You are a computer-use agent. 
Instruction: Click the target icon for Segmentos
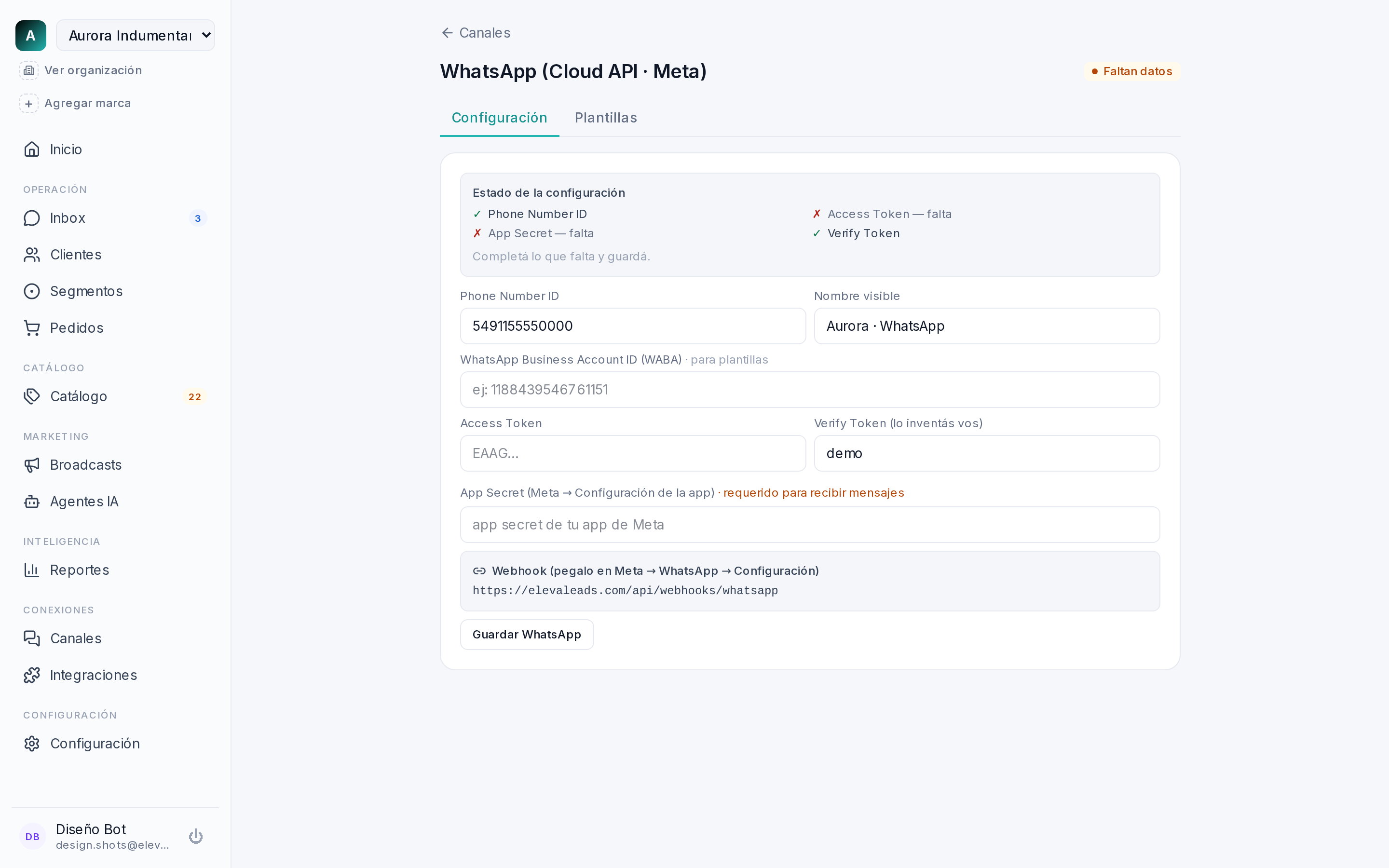click(x=32, y=292)
